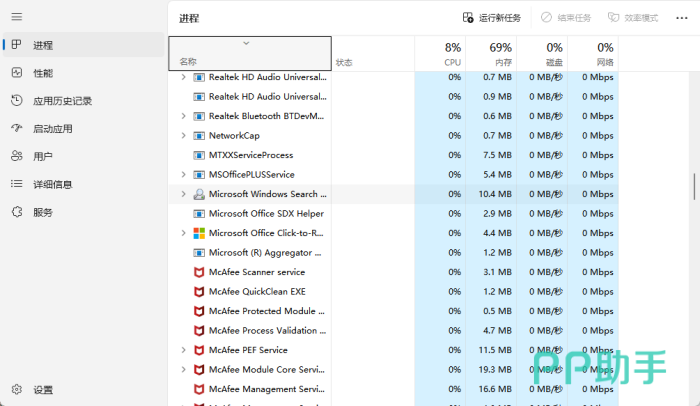Click the 服务 services icon

pos(17,212)
